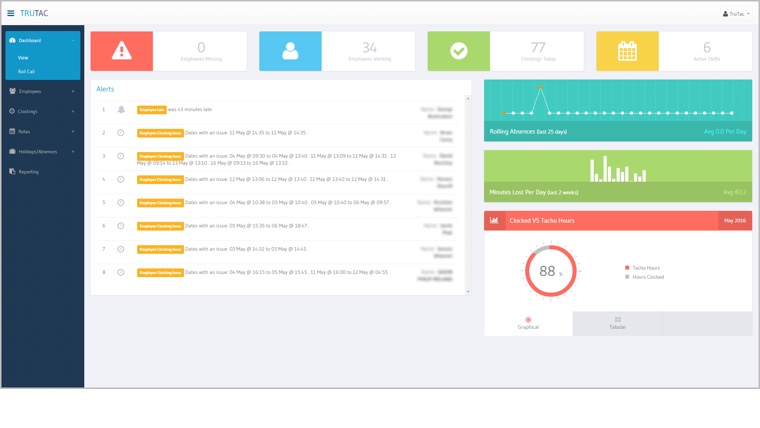Click the red warning triangle tile

click(x=122, y=51)
